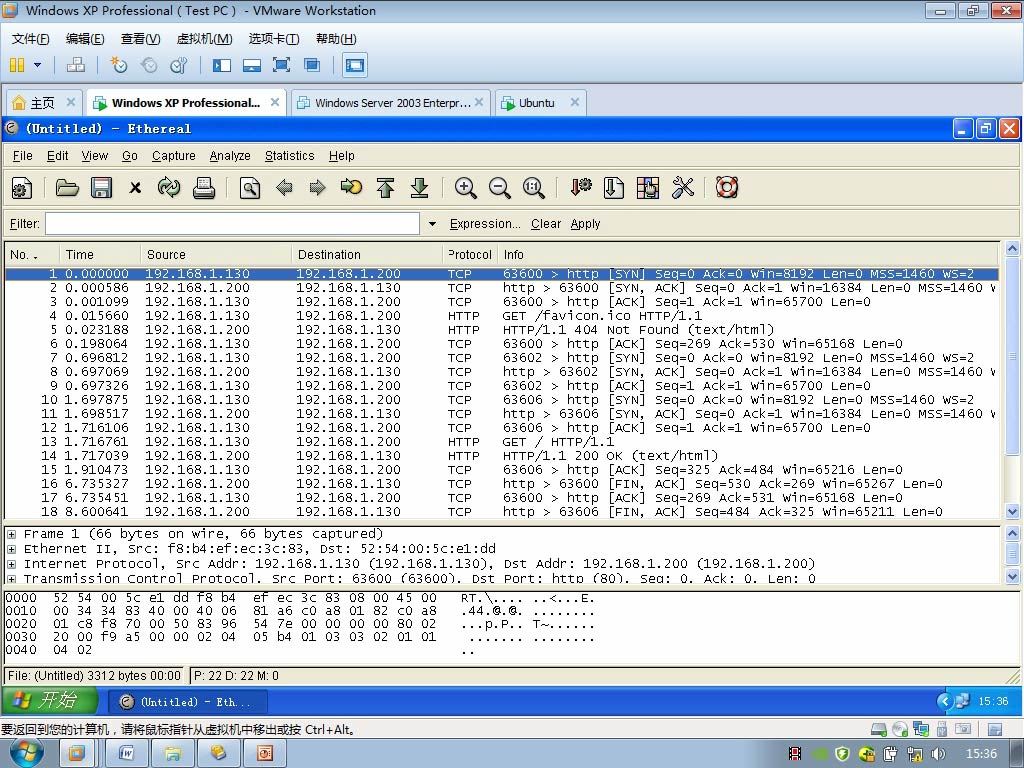The image size is (1024, 768).
Task: Sort packets by the Time column header
Action: point(100,255)
